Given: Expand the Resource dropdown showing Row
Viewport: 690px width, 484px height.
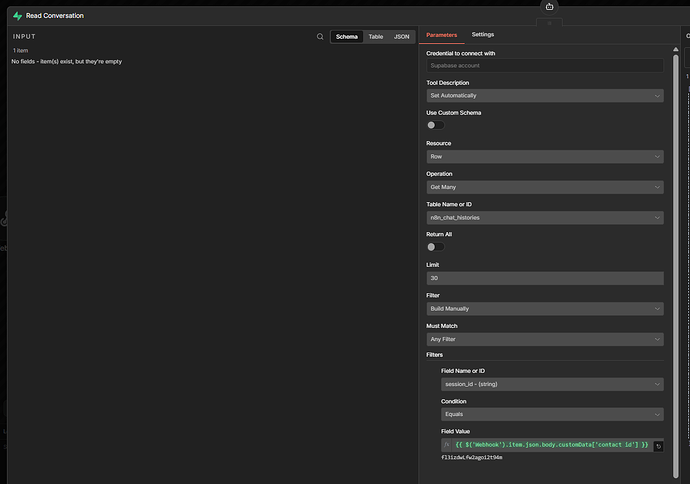Looking at the screenshot, I should (544, 156).
